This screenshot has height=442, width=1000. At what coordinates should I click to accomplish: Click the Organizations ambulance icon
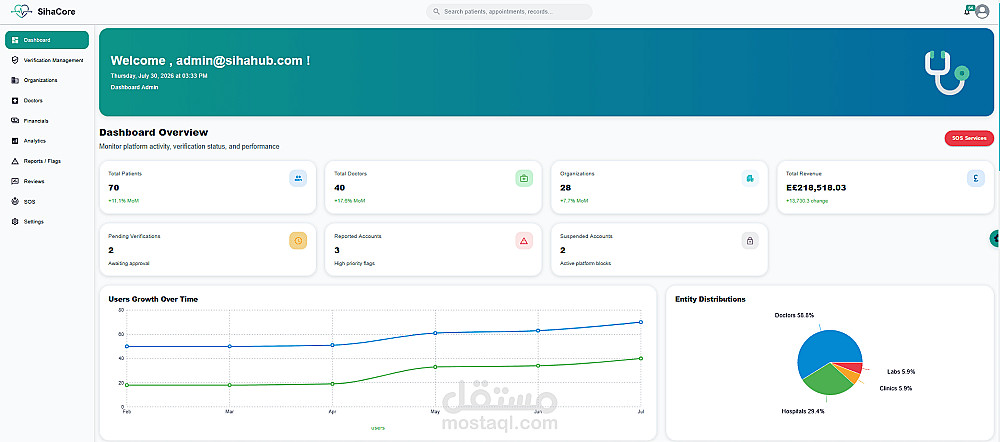[750, 179]
